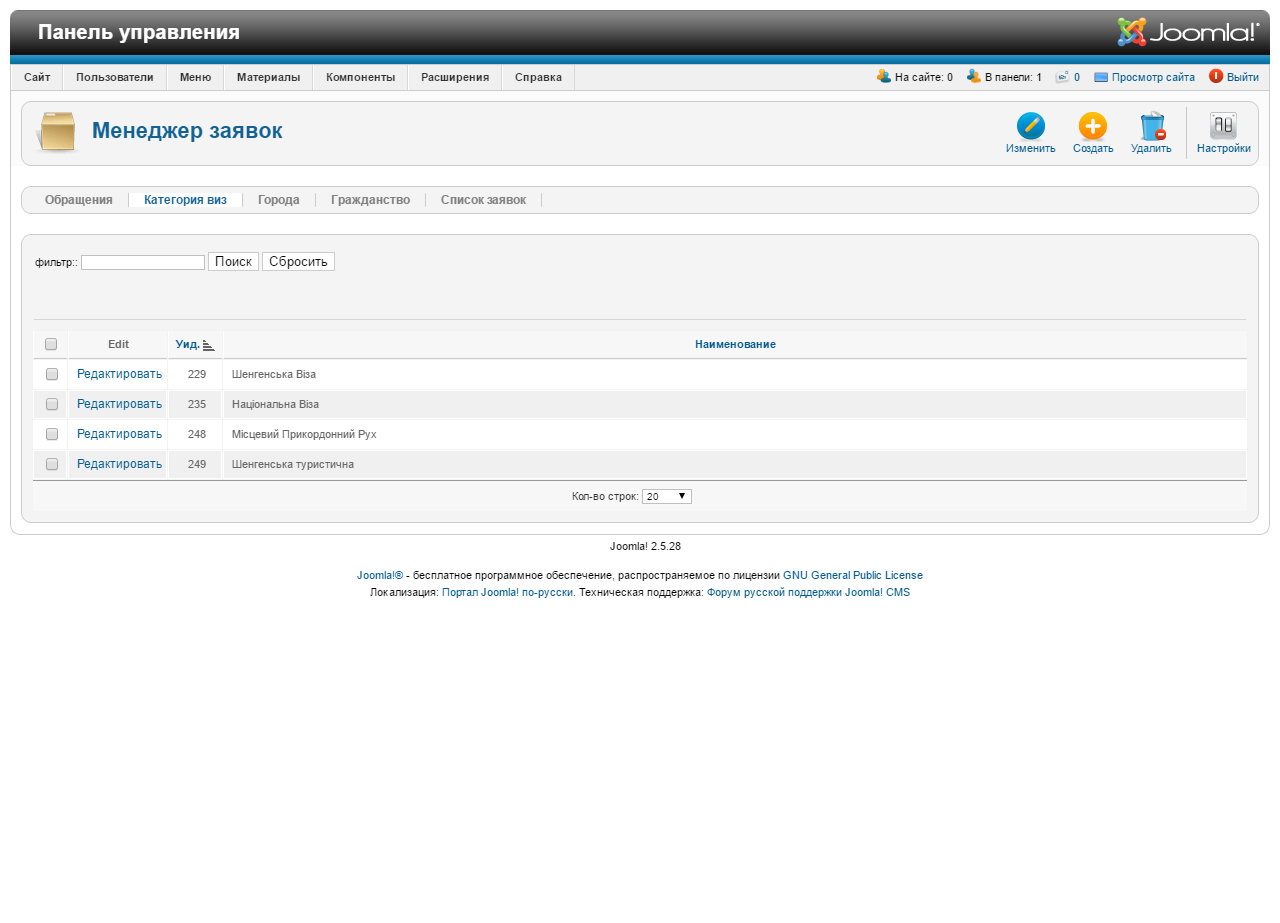Click the Шенгенська туристична name cell
The height and width of the screenshot is (923, 1280).
(734, 464)
